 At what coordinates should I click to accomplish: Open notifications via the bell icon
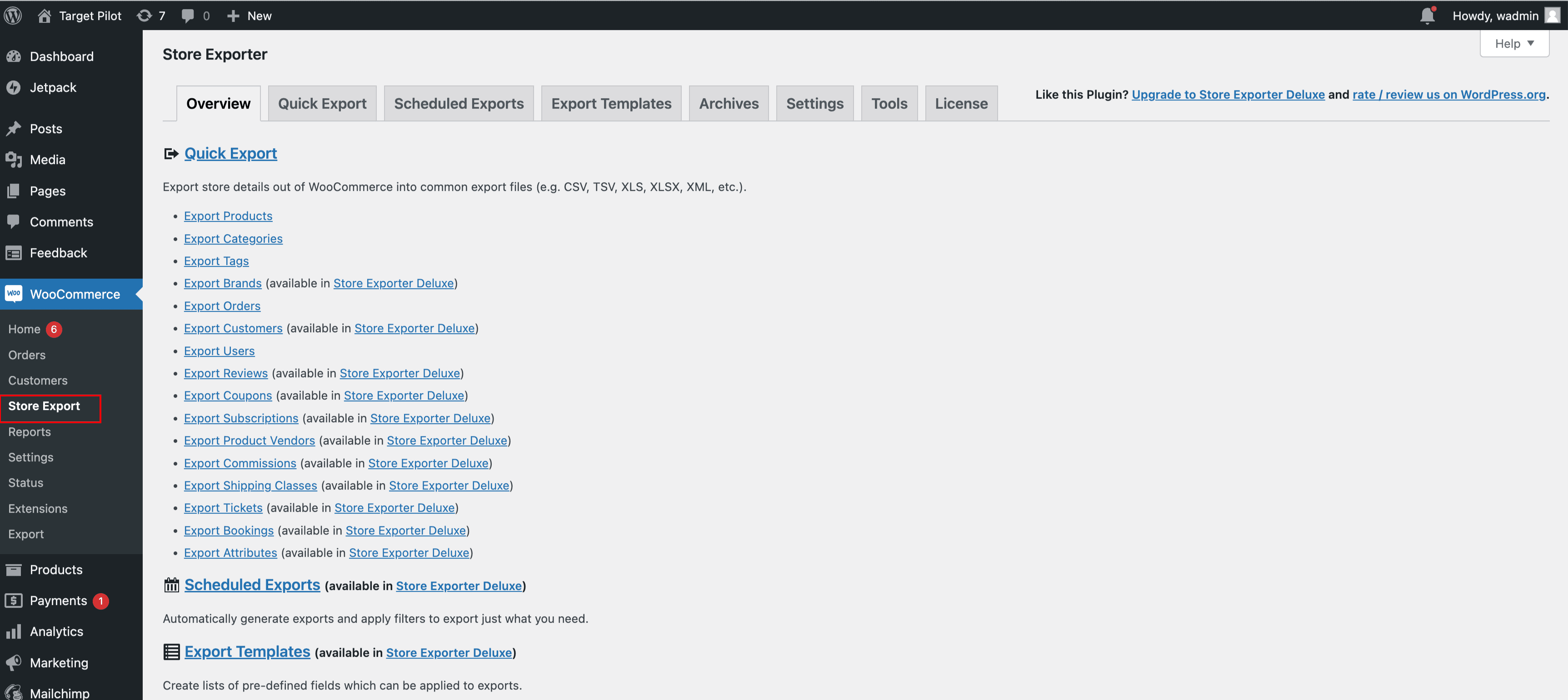[x=1428, y=15]
